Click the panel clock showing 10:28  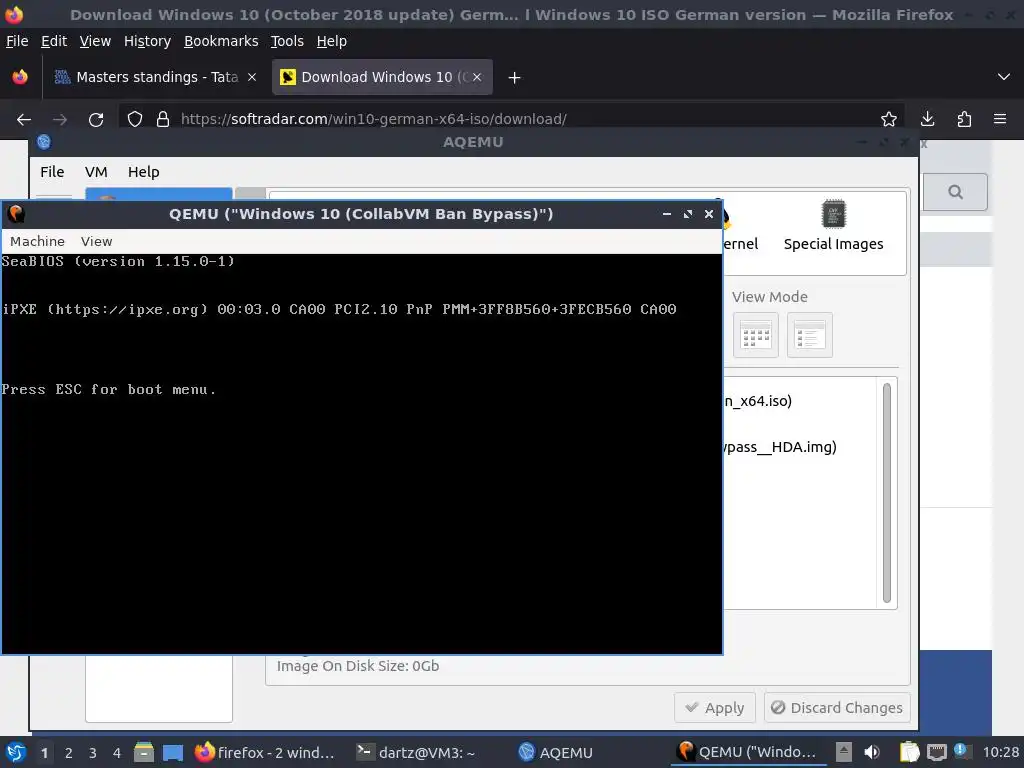pos(1000,753)
